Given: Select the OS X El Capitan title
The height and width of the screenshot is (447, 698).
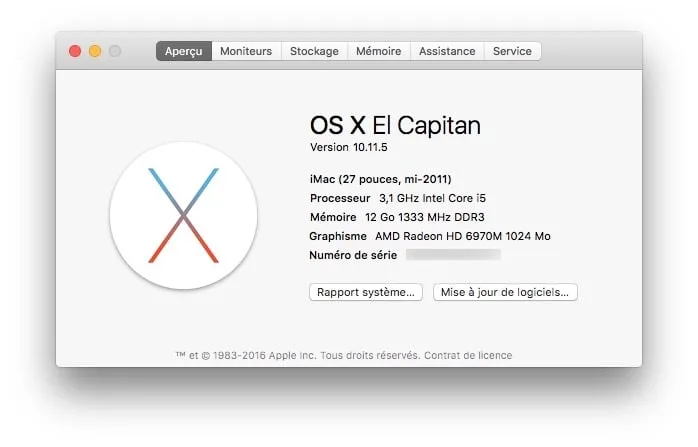Looking at the screenshot, I should 395,125.
